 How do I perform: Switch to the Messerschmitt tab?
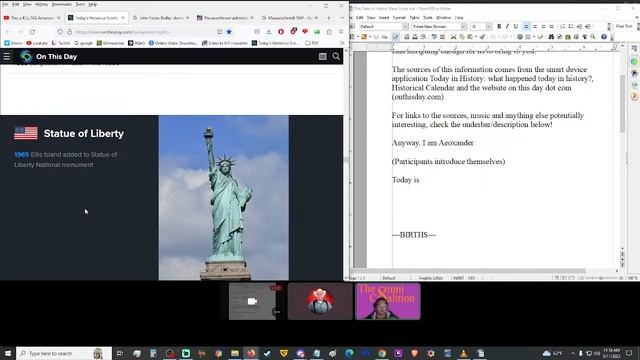[x=289, y=18]
